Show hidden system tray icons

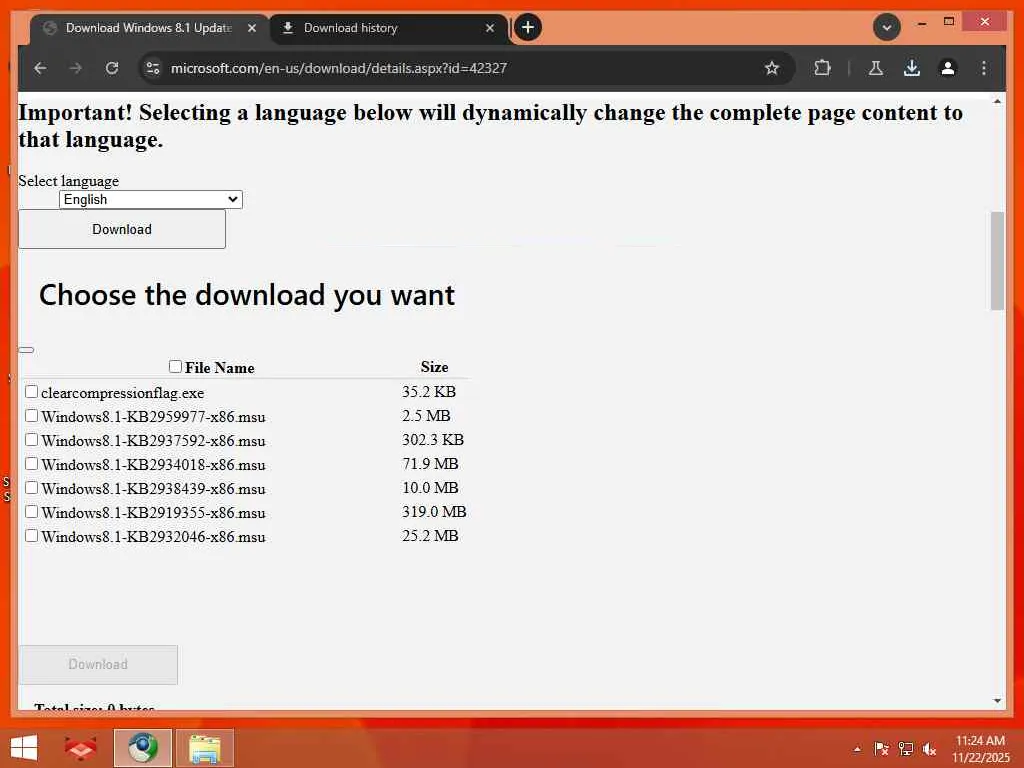(857, 749)
